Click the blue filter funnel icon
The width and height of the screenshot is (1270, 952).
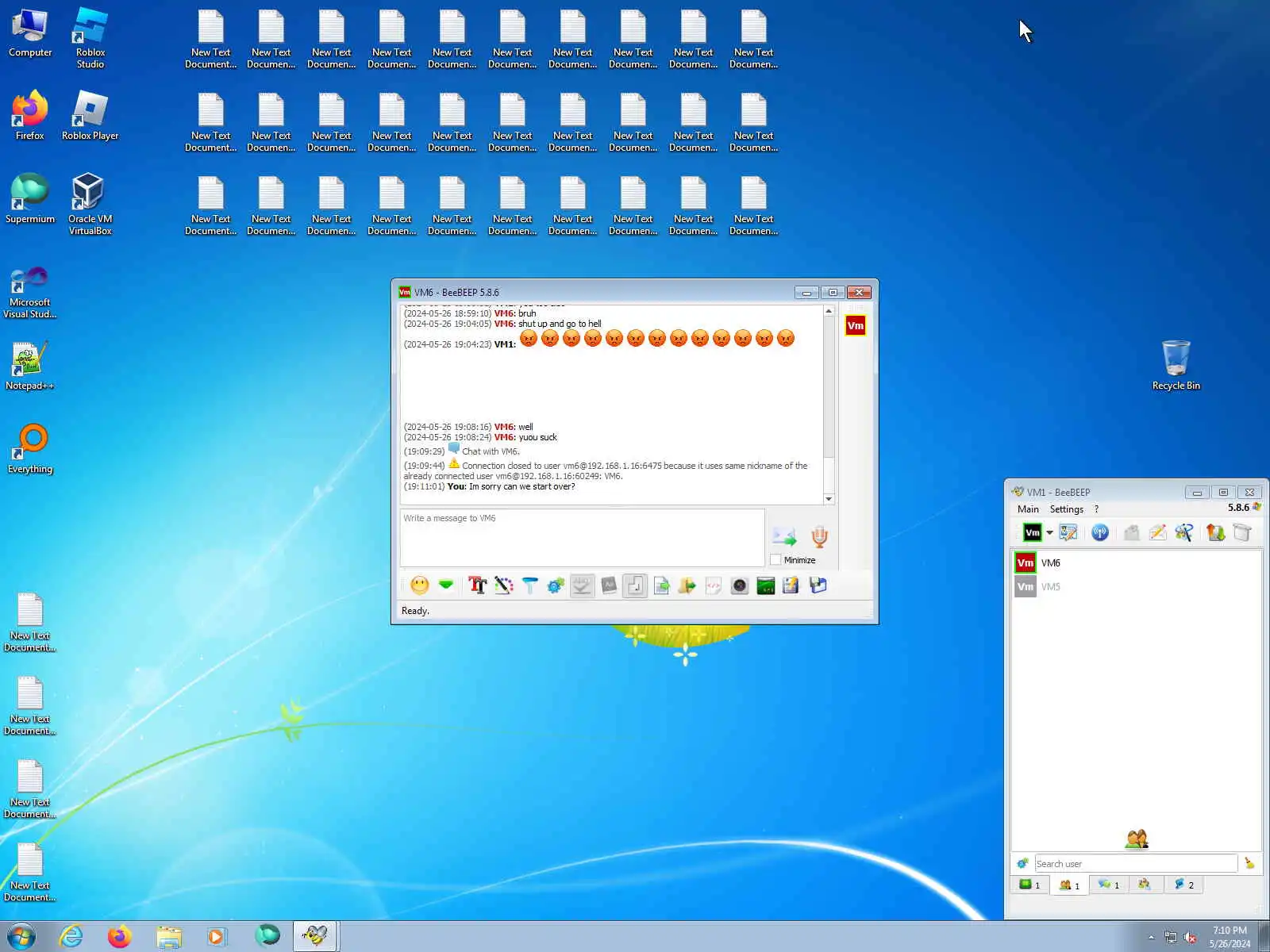tap(529, 585)
